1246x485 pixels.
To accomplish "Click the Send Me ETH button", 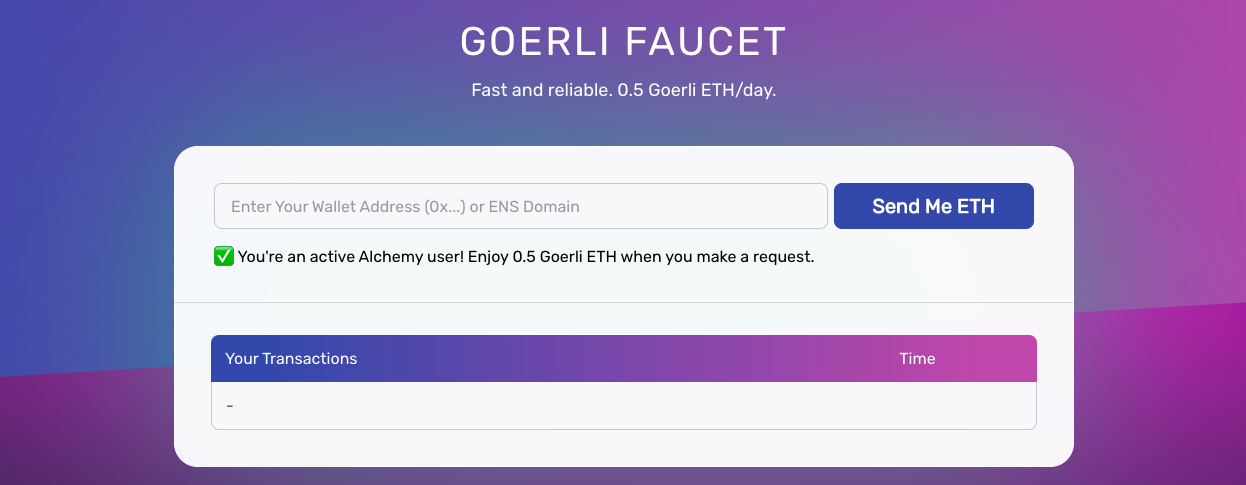I will (x=934, y=206).
